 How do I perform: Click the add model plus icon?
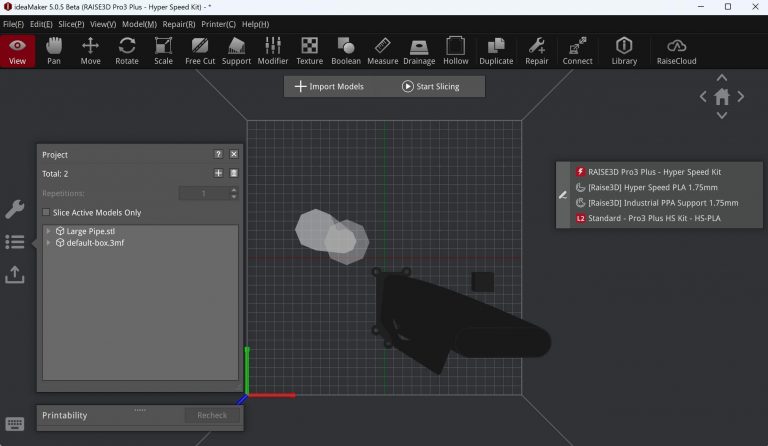[x=218, y=173]
